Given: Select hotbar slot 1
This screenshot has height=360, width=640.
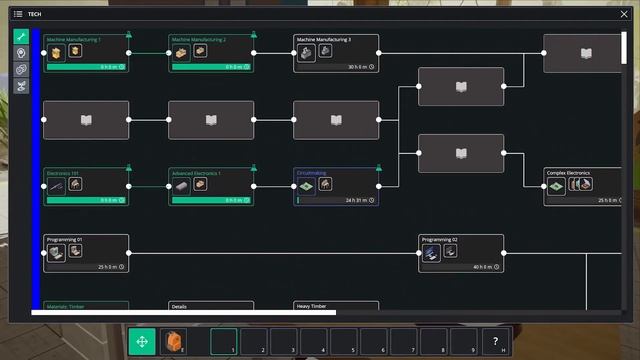Looking at the screenshot, I should [224, 341].
